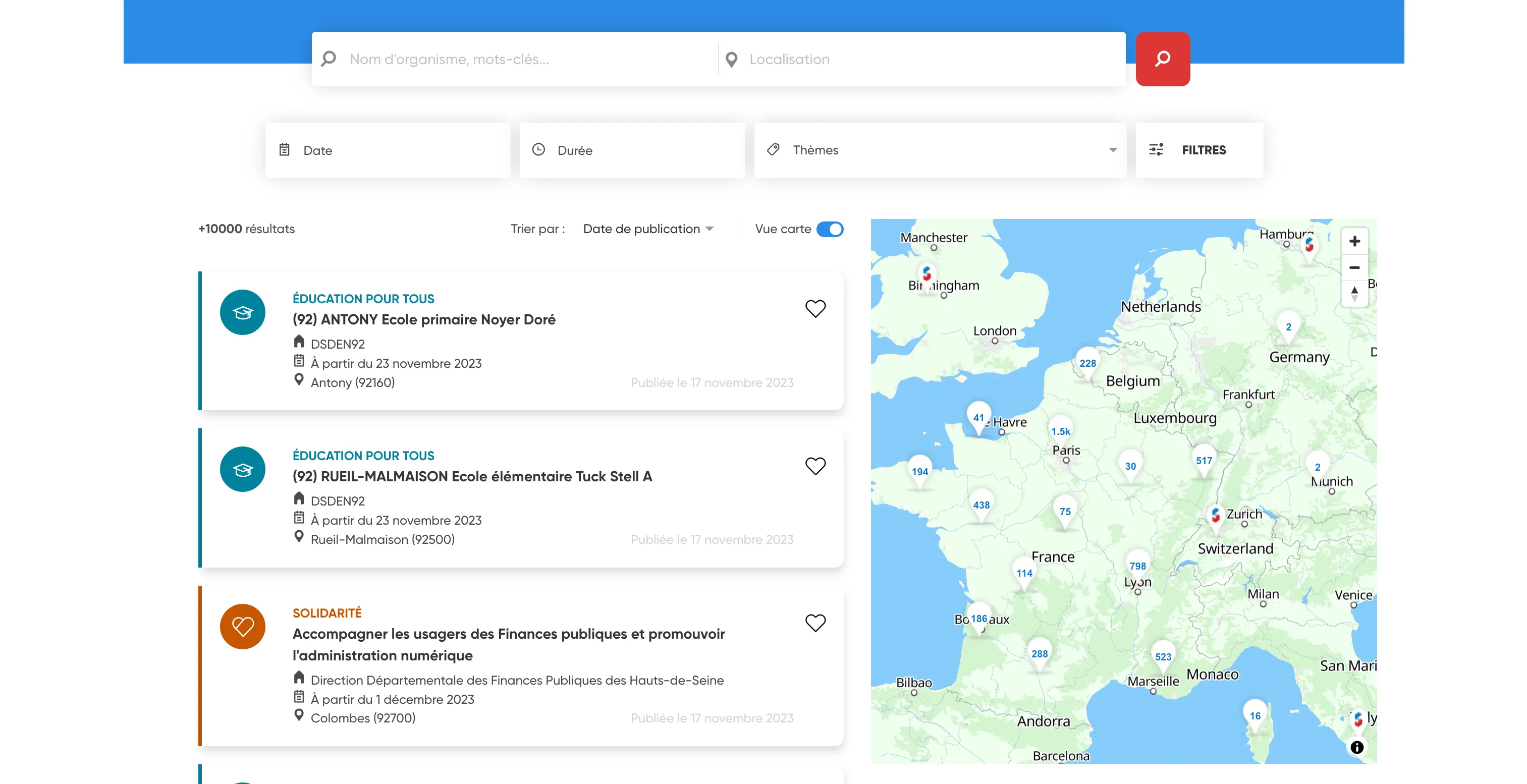Viewport: 1527px width, 784px height.
Task: Click the search/magnifier button
Action: tap(1162, 59)
